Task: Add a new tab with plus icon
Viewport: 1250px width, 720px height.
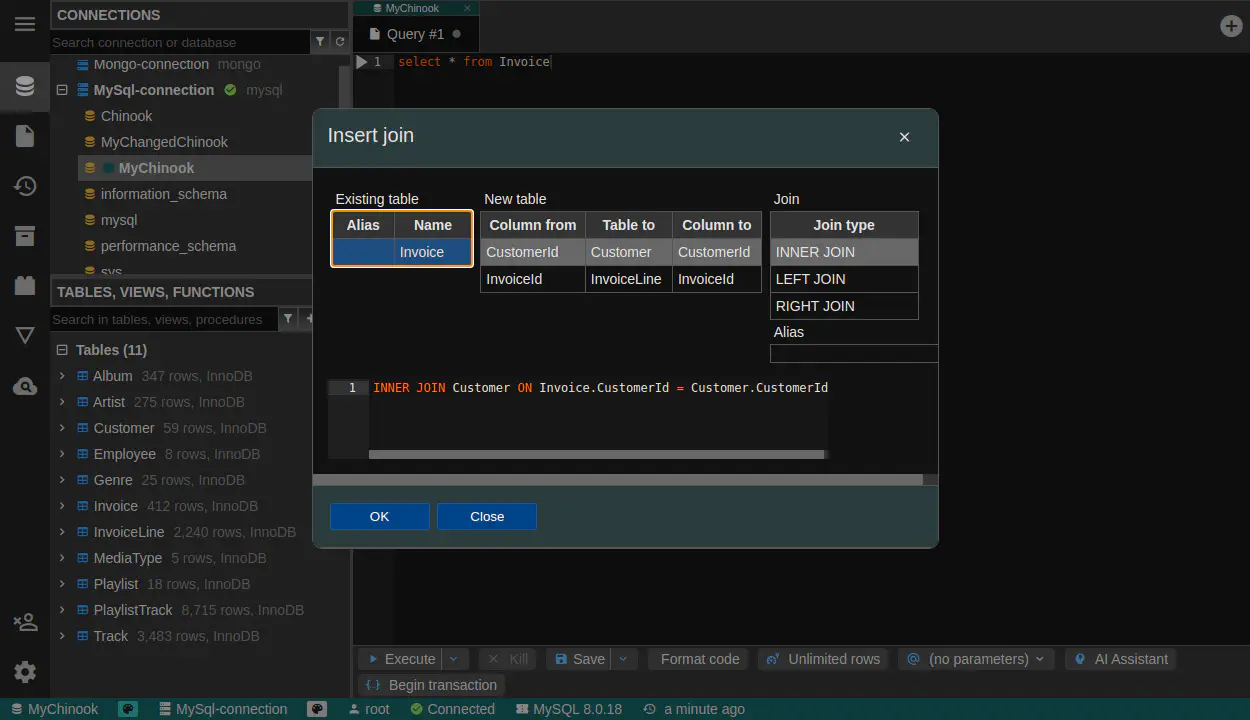Action: pos(1232,26)
